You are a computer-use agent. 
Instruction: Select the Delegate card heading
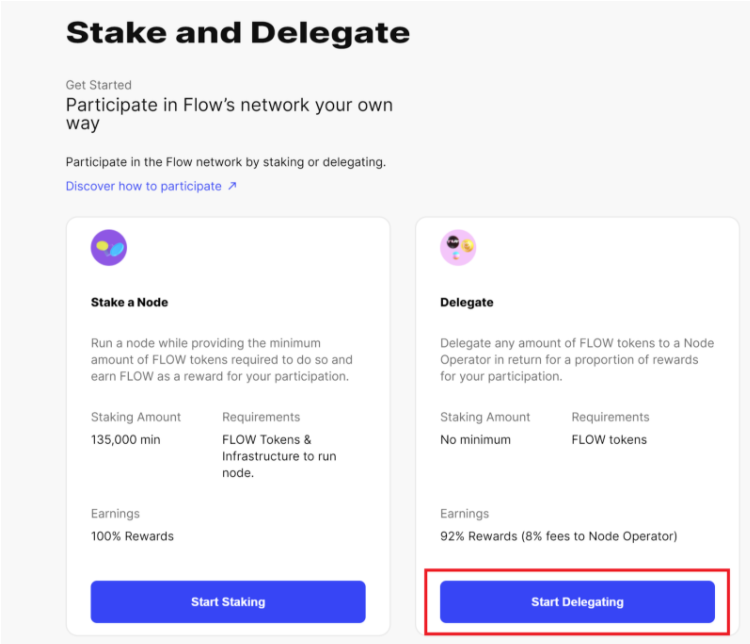[466, 302]
